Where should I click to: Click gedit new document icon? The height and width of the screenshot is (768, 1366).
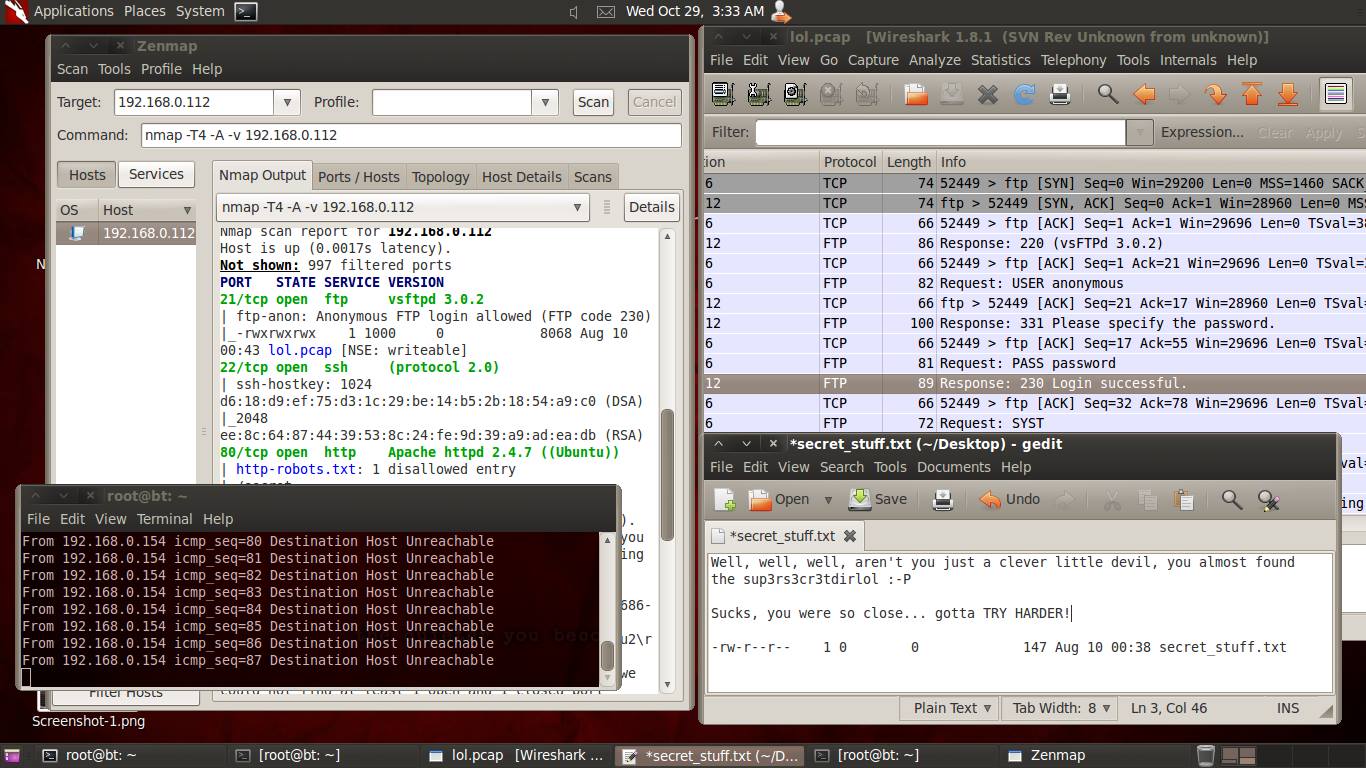coord(724,499)
